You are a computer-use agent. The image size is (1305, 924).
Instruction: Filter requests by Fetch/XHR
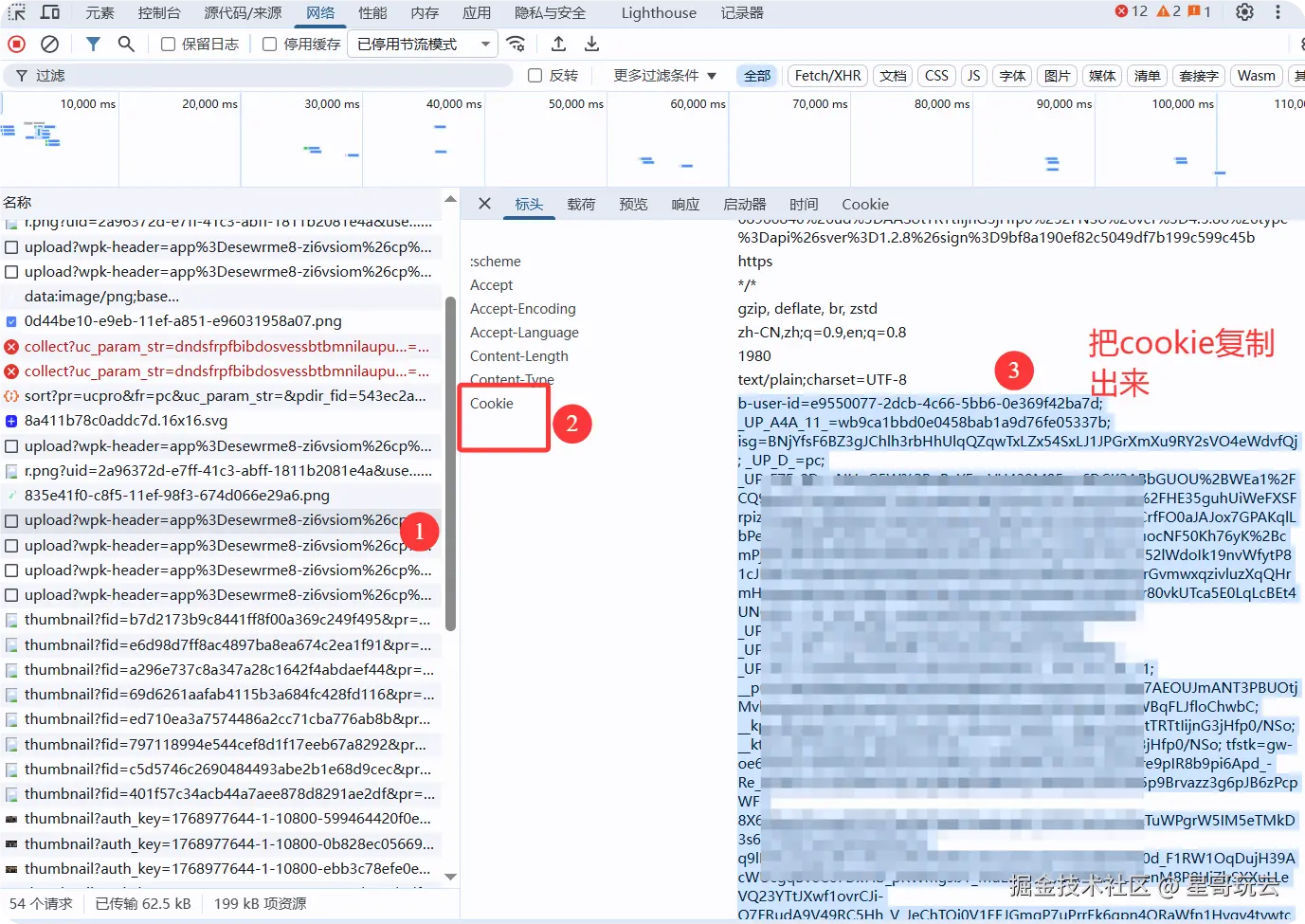pyautogui.click(x=827, y=76)
